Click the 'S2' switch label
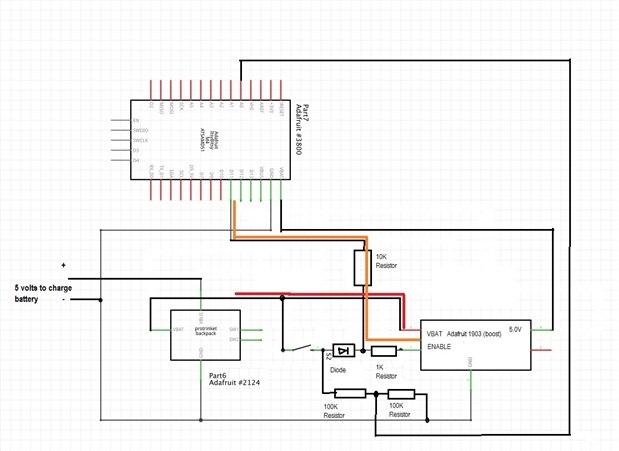Viewport: 619px width, 451px height. tap(328, 356)
